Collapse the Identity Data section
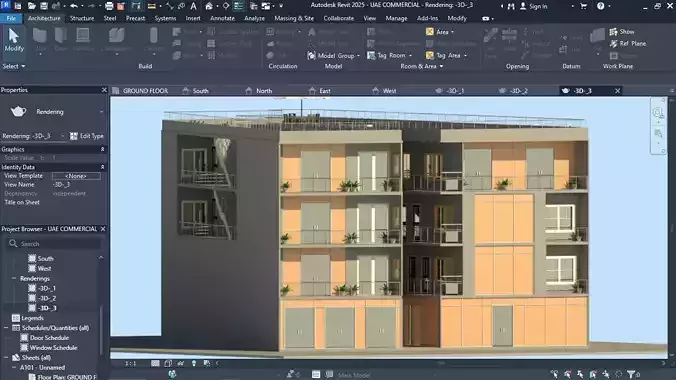The image size is (676, 380). pos(103,167)
